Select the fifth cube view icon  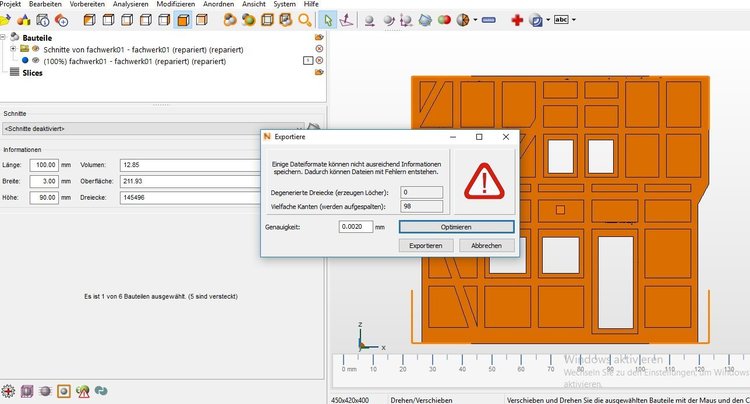[164, 20]
